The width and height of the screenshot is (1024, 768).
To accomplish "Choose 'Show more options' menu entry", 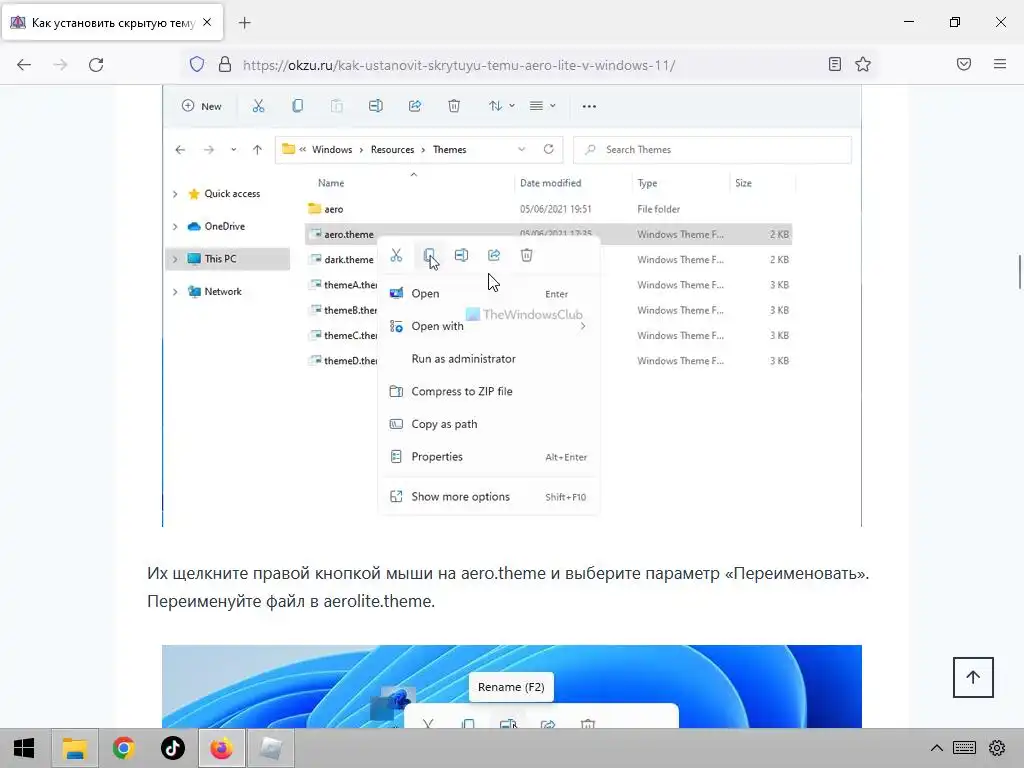I will (488, 497).
